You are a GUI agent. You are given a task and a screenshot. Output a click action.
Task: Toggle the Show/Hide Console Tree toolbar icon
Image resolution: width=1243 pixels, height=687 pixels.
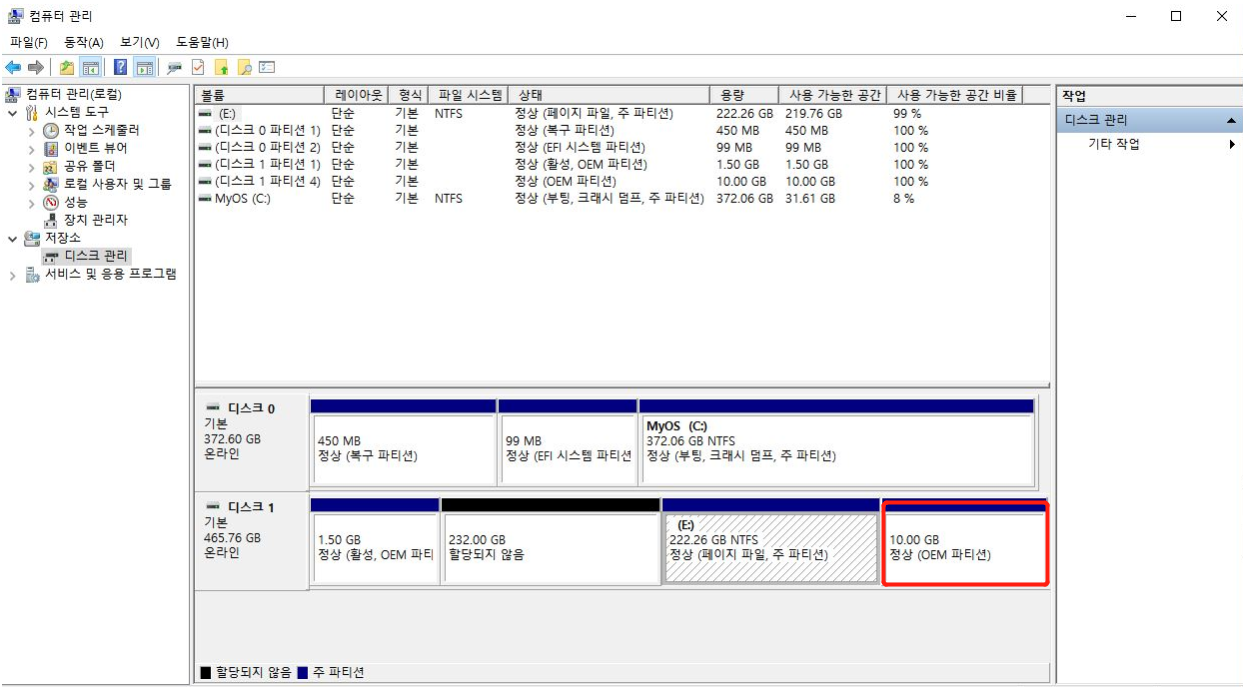coord(91,67)
